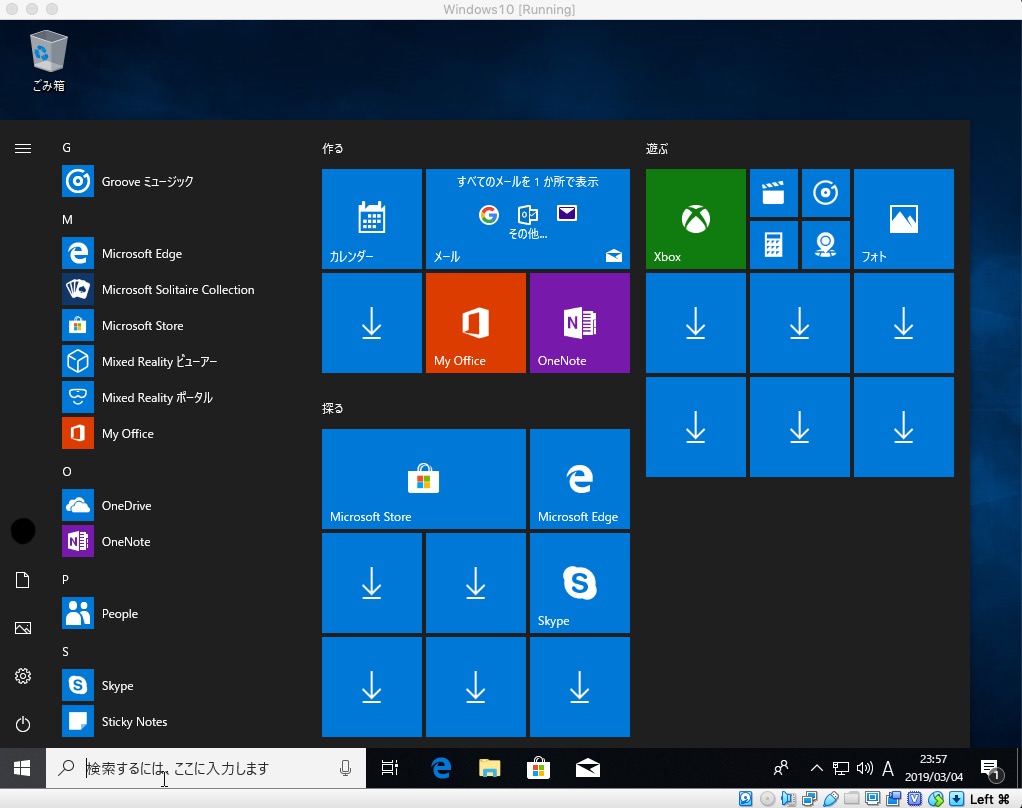
Task: Click the 作る group title
Action: (332, 149)
